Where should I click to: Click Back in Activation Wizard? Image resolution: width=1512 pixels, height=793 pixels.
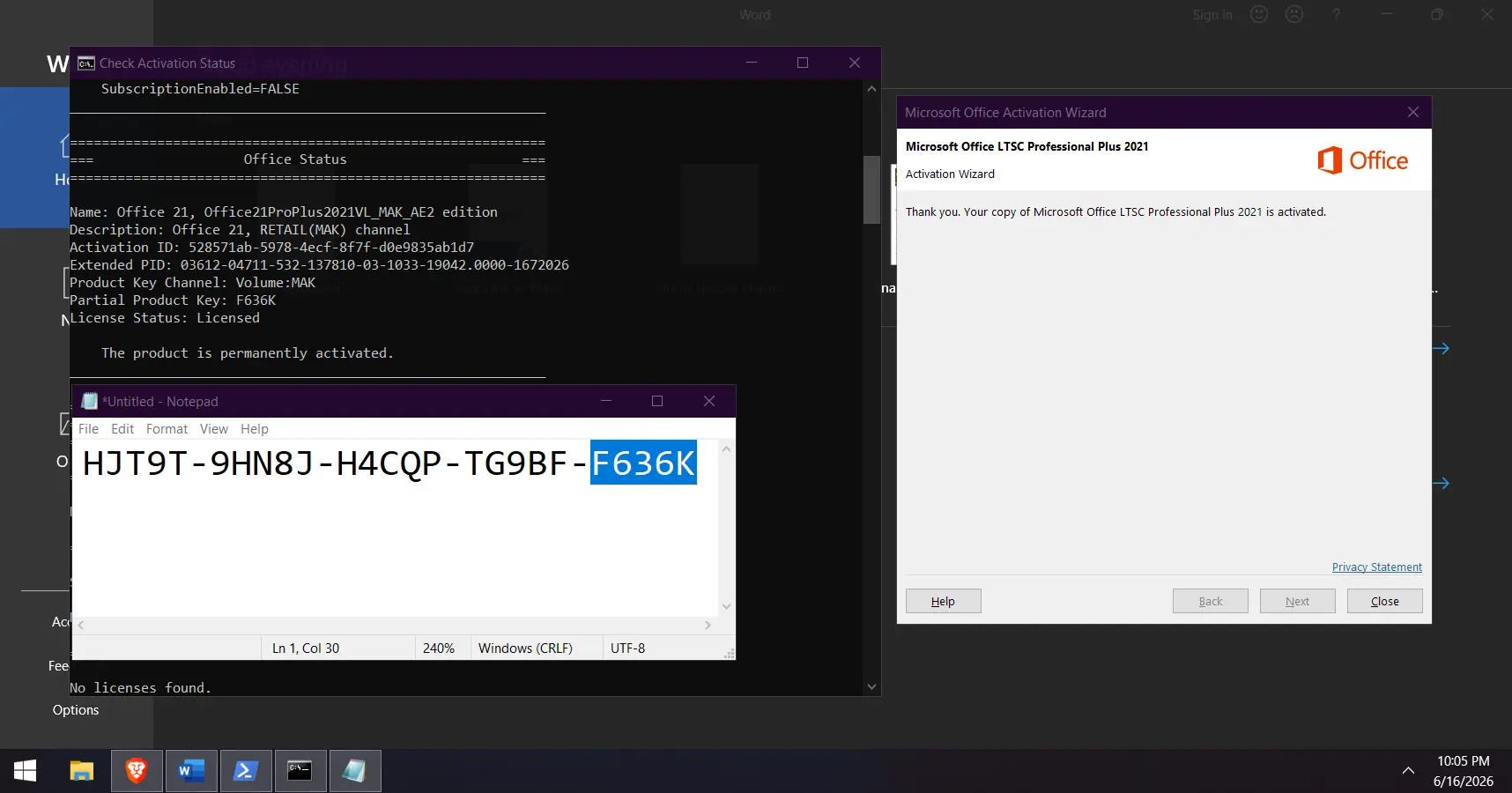[x=1210, y=601]
